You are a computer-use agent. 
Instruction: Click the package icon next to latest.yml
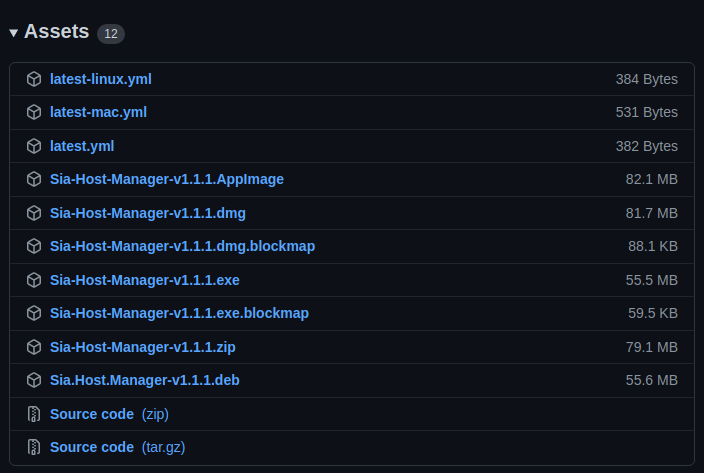[x=34, y=146]
